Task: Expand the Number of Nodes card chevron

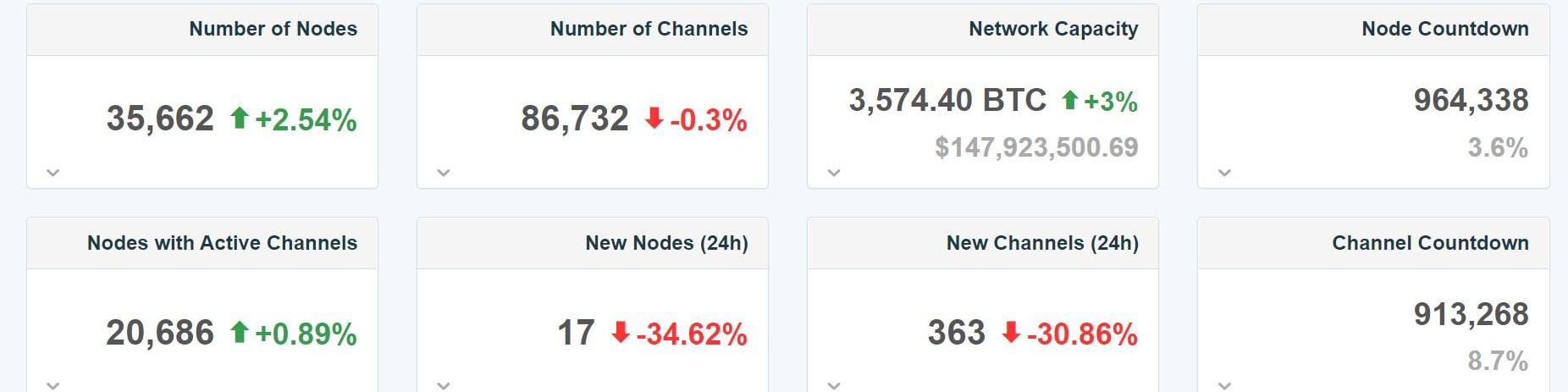Action: pyautogui.click(x=53, y=173)
